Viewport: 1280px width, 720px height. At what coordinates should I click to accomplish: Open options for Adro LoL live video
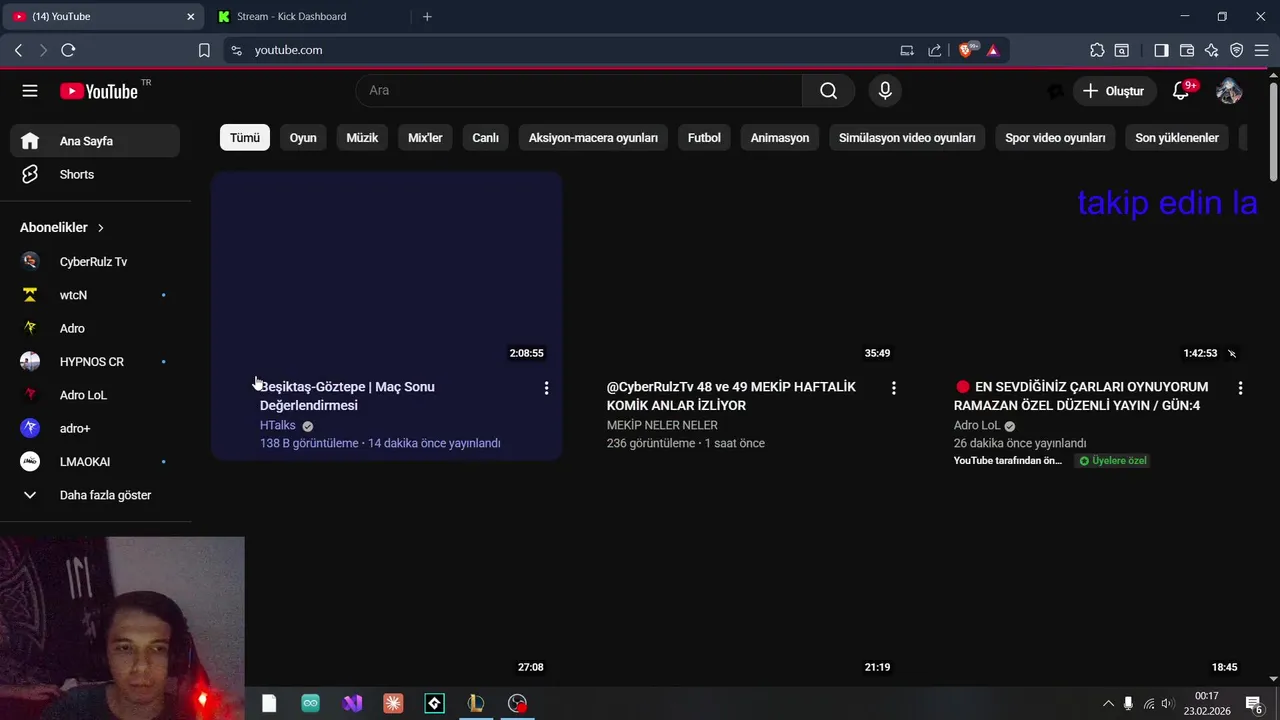pyautogui.click(x=1240, y=388)
